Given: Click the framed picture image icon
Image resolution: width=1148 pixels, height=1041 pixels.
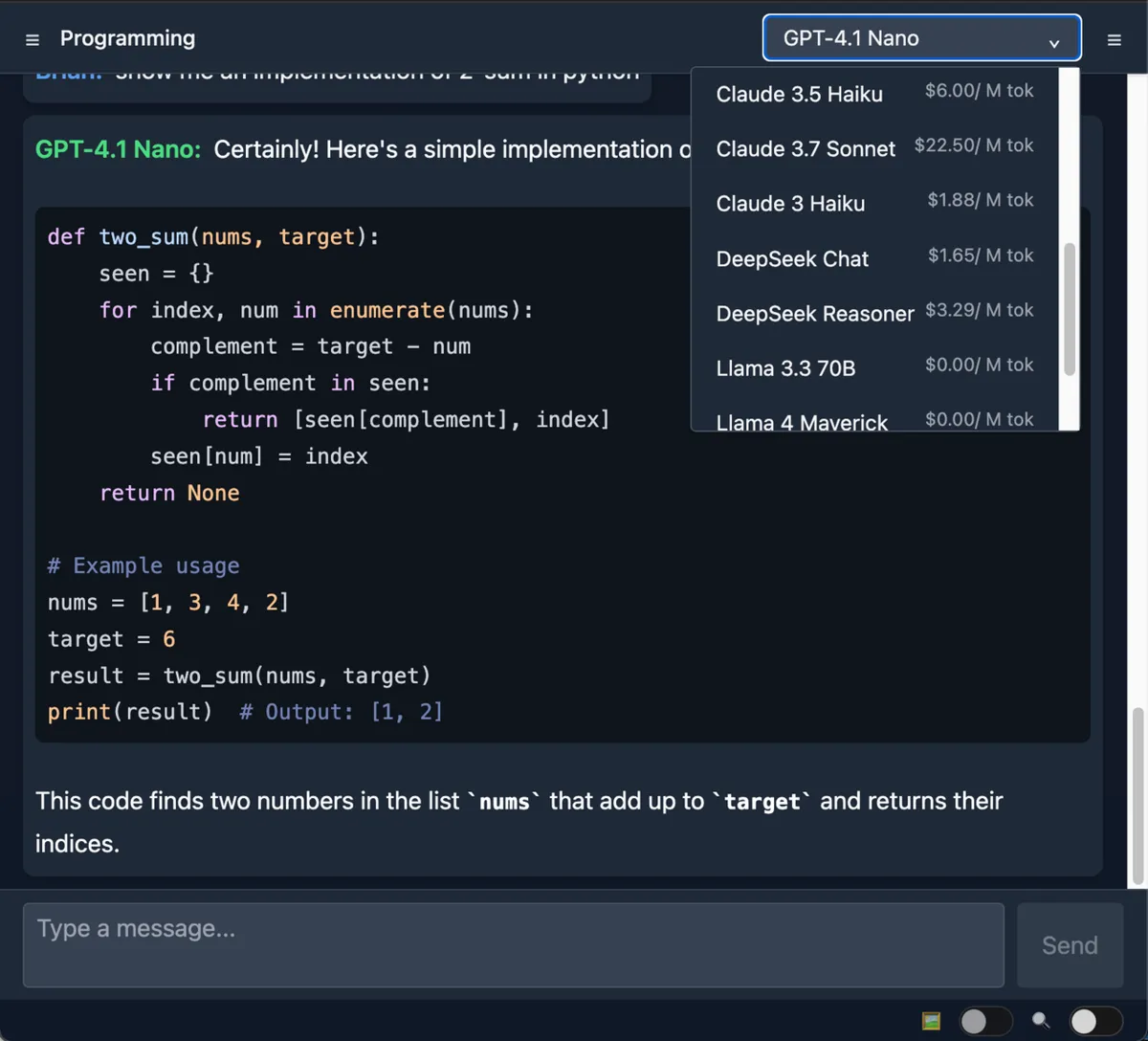Looking at the screenshot, I should (x=931, y=1021).
